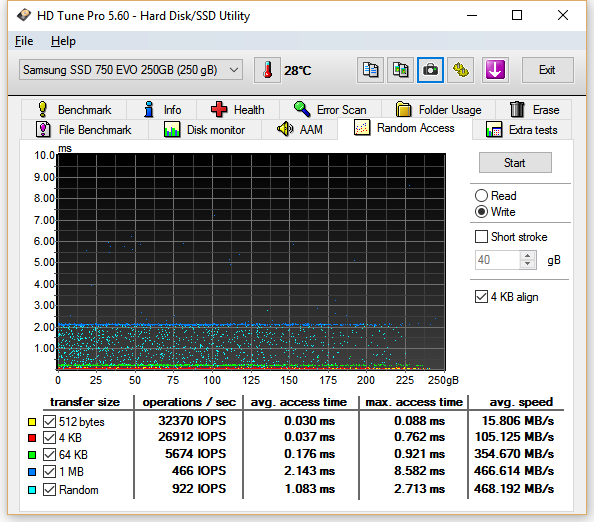Image resolution: width=594 pixels, height=522 pixels.
Task: Switch to the Benchmark tab
Action: [x=74, y=109]
